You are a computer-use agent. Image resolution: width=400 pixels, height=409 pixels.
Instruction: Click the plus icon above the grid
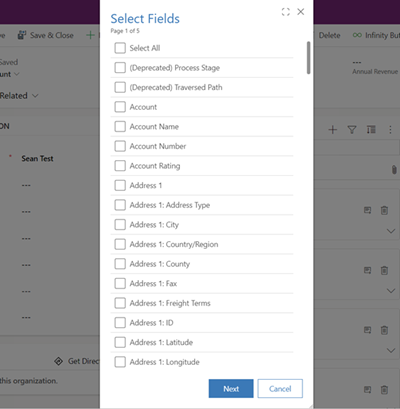click(x=333, y=130)
